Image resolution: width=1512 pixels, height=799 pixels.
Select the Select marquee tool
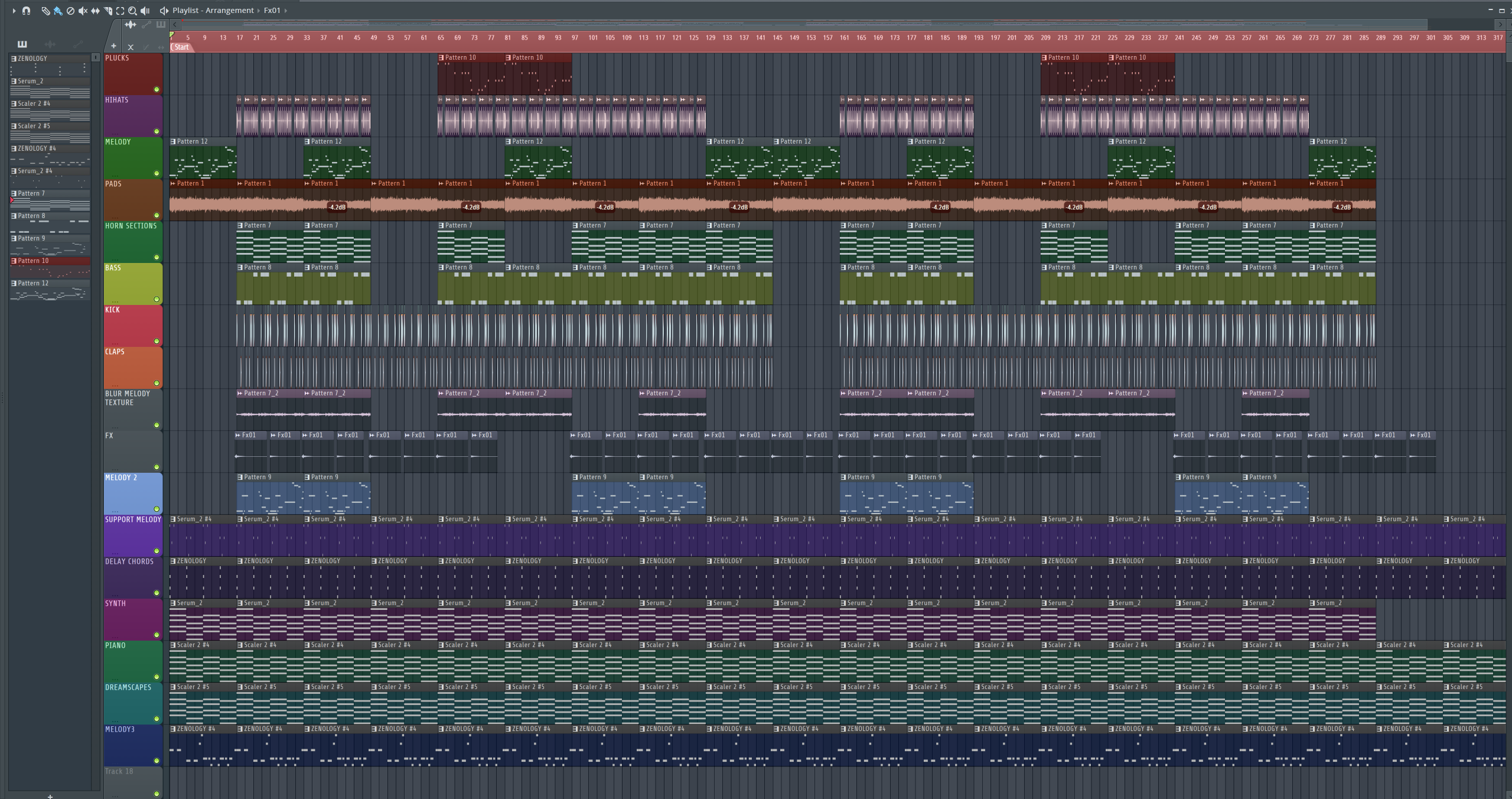120,11
